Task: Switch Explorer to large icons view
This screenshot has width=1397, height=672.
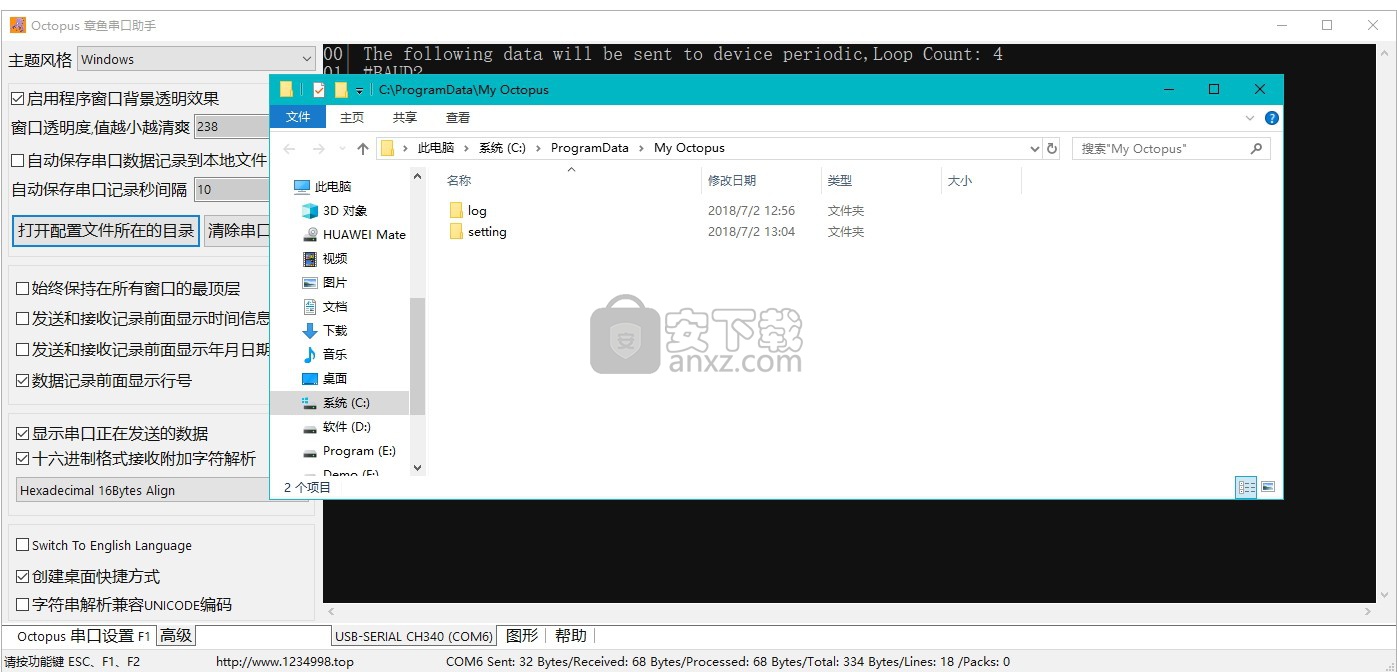Action: [x=1268, y=488]
